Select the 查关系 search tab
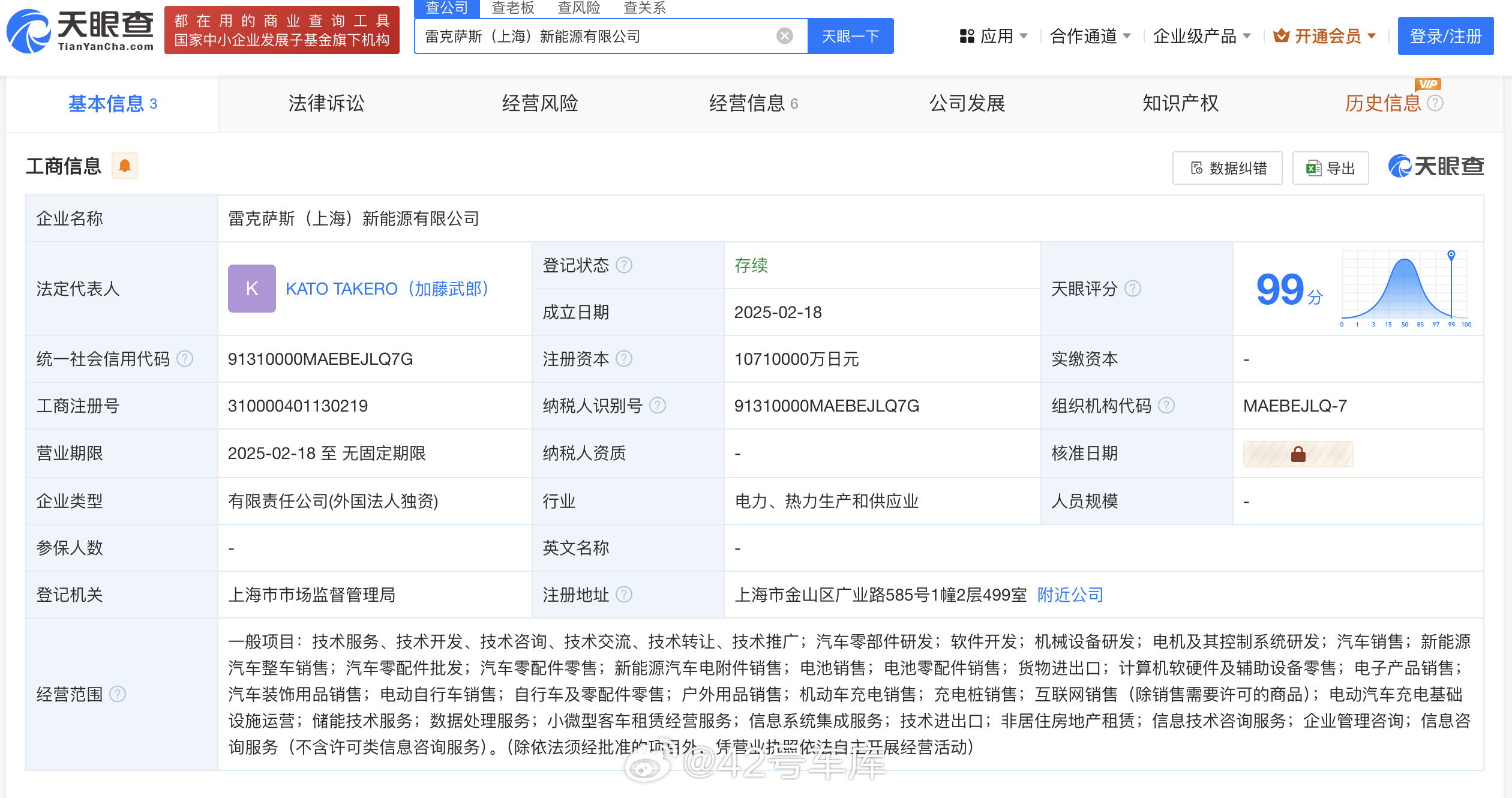This screenshot has width=1512, height=798. coord(645,8)
